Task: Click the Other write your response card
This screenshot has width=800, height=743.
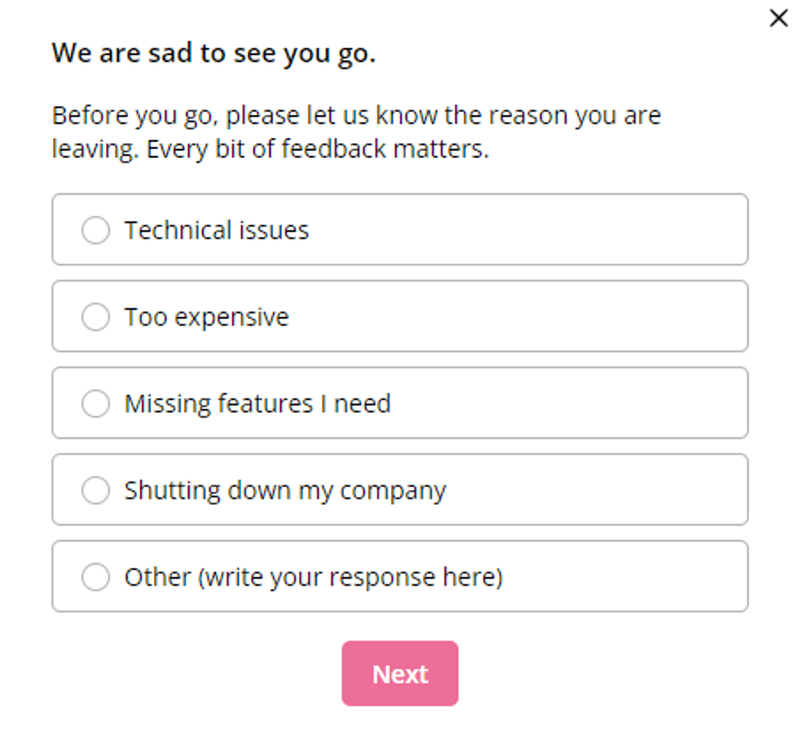Action: tap(400, 577)
